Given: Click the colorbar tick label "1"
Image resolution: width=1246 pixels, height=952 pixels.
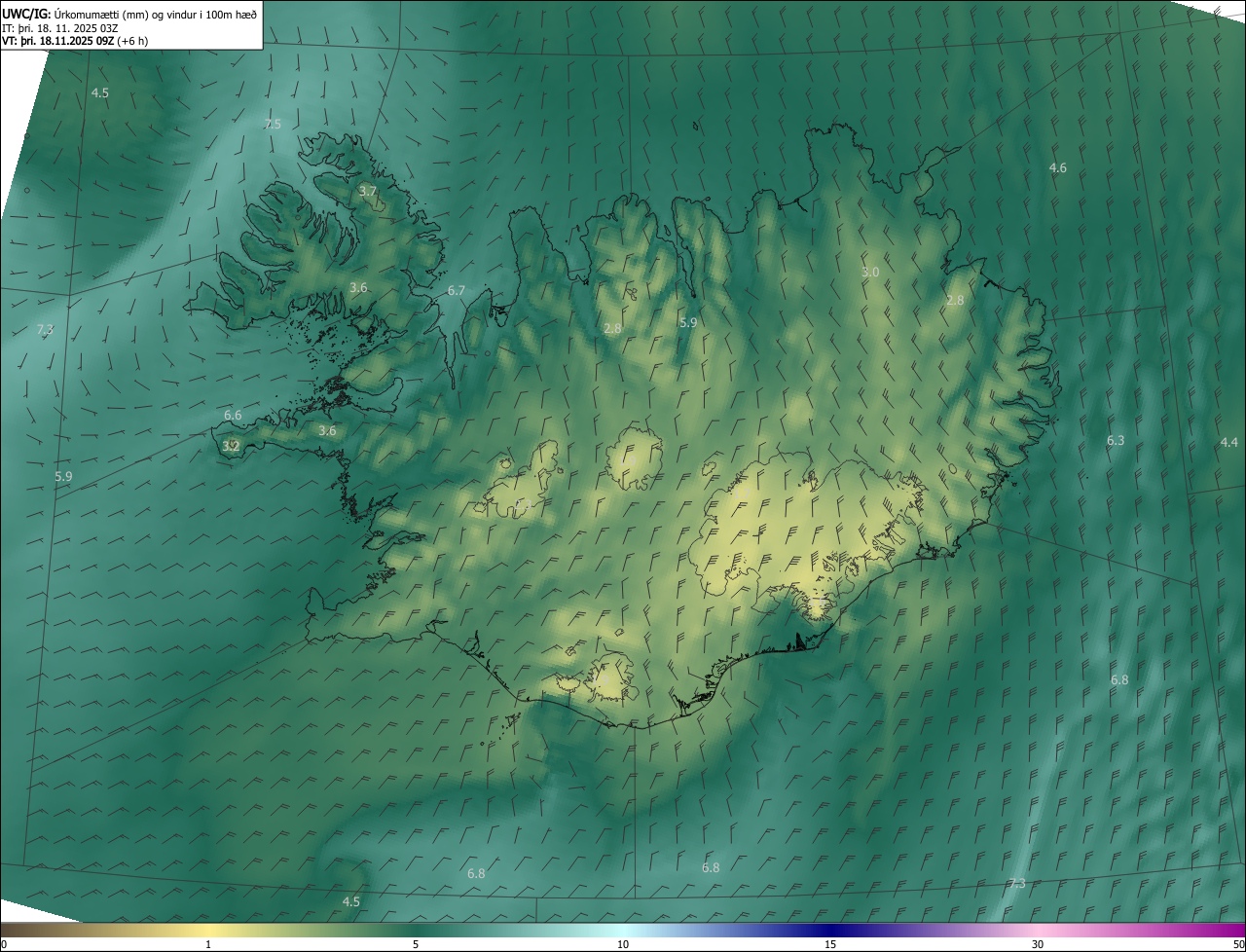Looking at the screenshot, I should [x=208, y=944].
